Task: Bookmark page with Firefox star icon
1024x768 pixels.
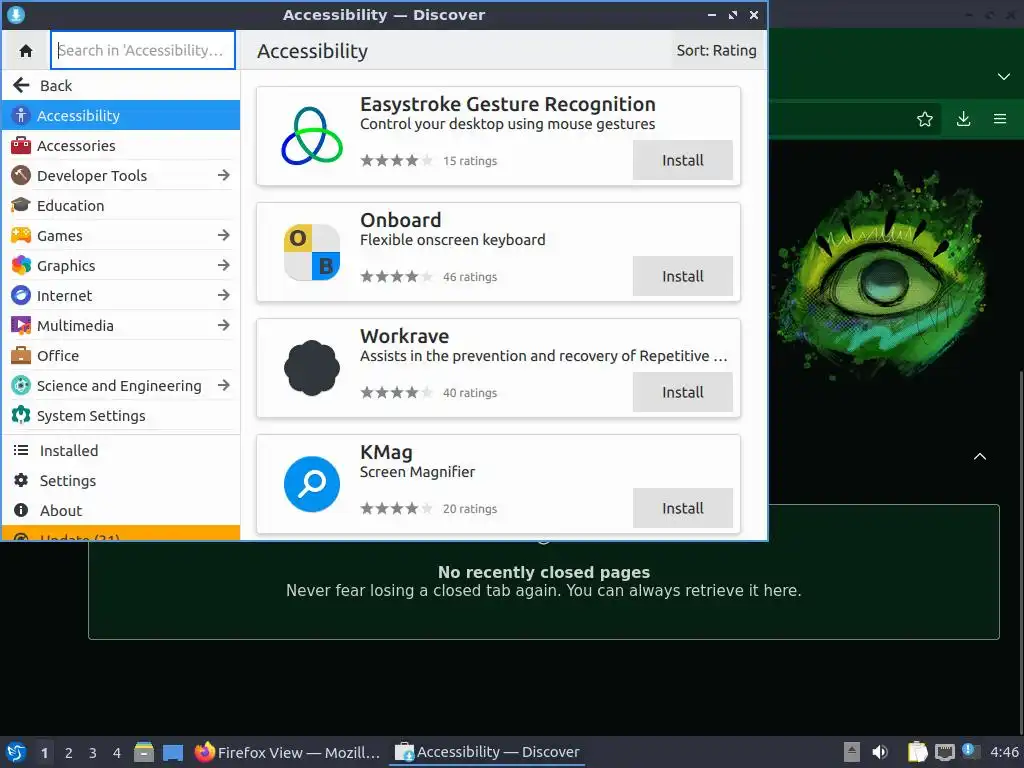Action: coord(925,119)
